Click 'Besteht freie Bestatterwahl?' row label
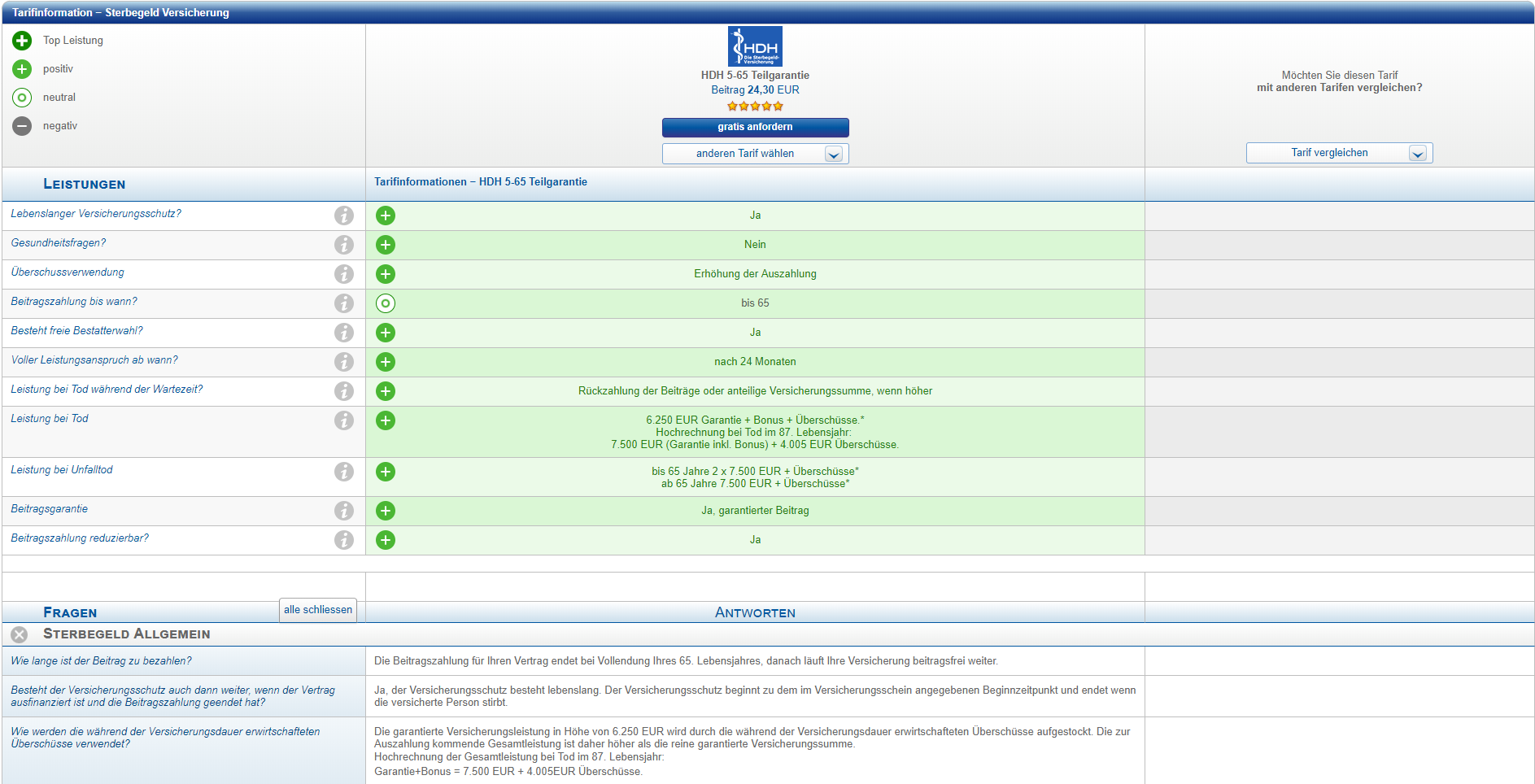This screenshot has height=784, width=1535. coord(76,331)
